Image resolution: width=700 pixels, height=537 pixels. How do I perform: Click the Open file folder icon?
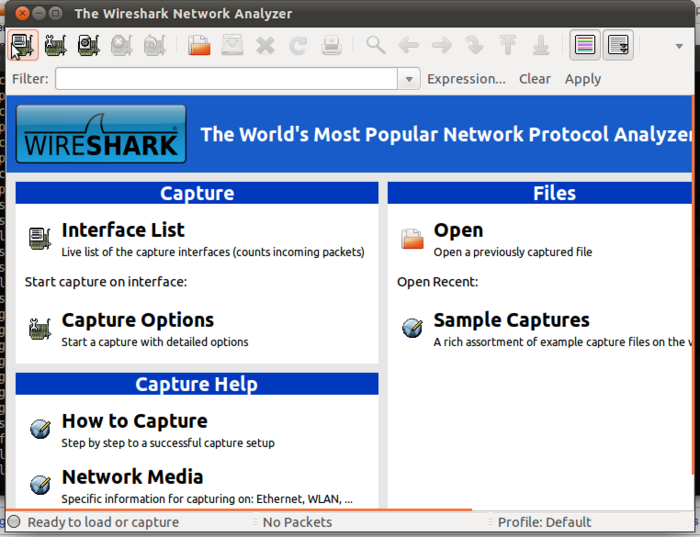[x=412, y=238]
